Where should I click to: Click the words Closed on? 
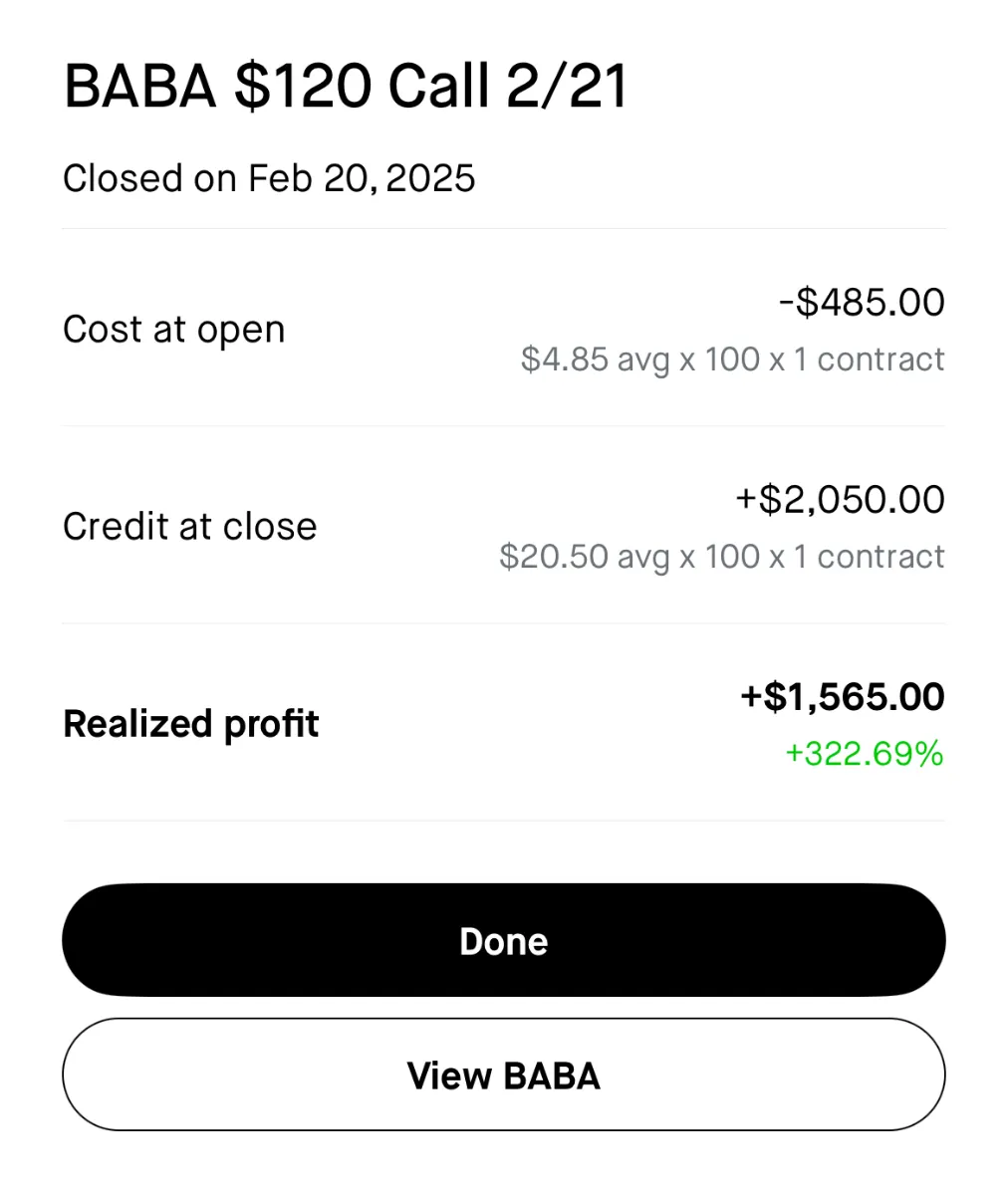click(x=149, y=179)
